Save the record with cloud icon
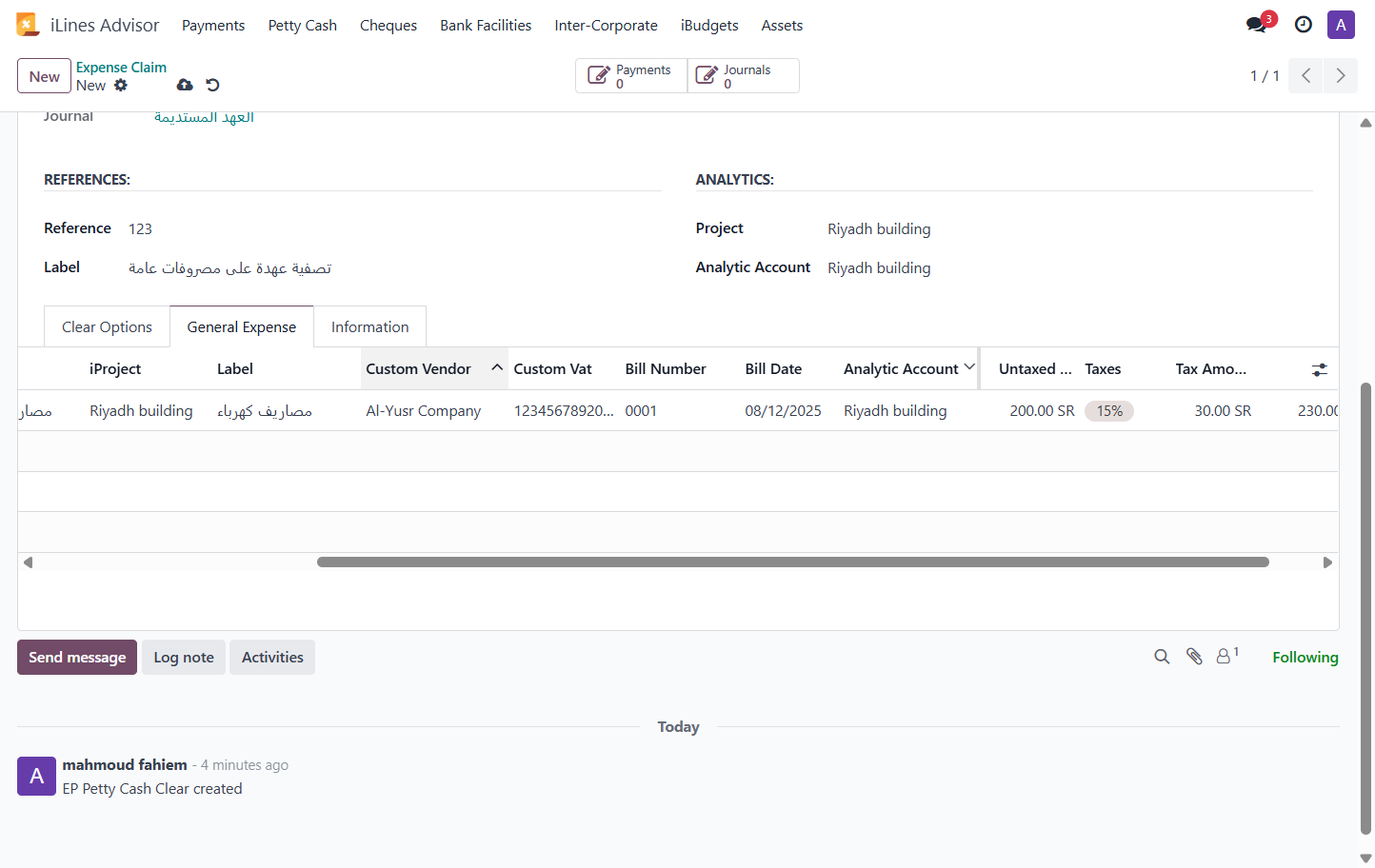This screenshot has width=1375, height=868. pyautogui.click(x=185, y=85)
